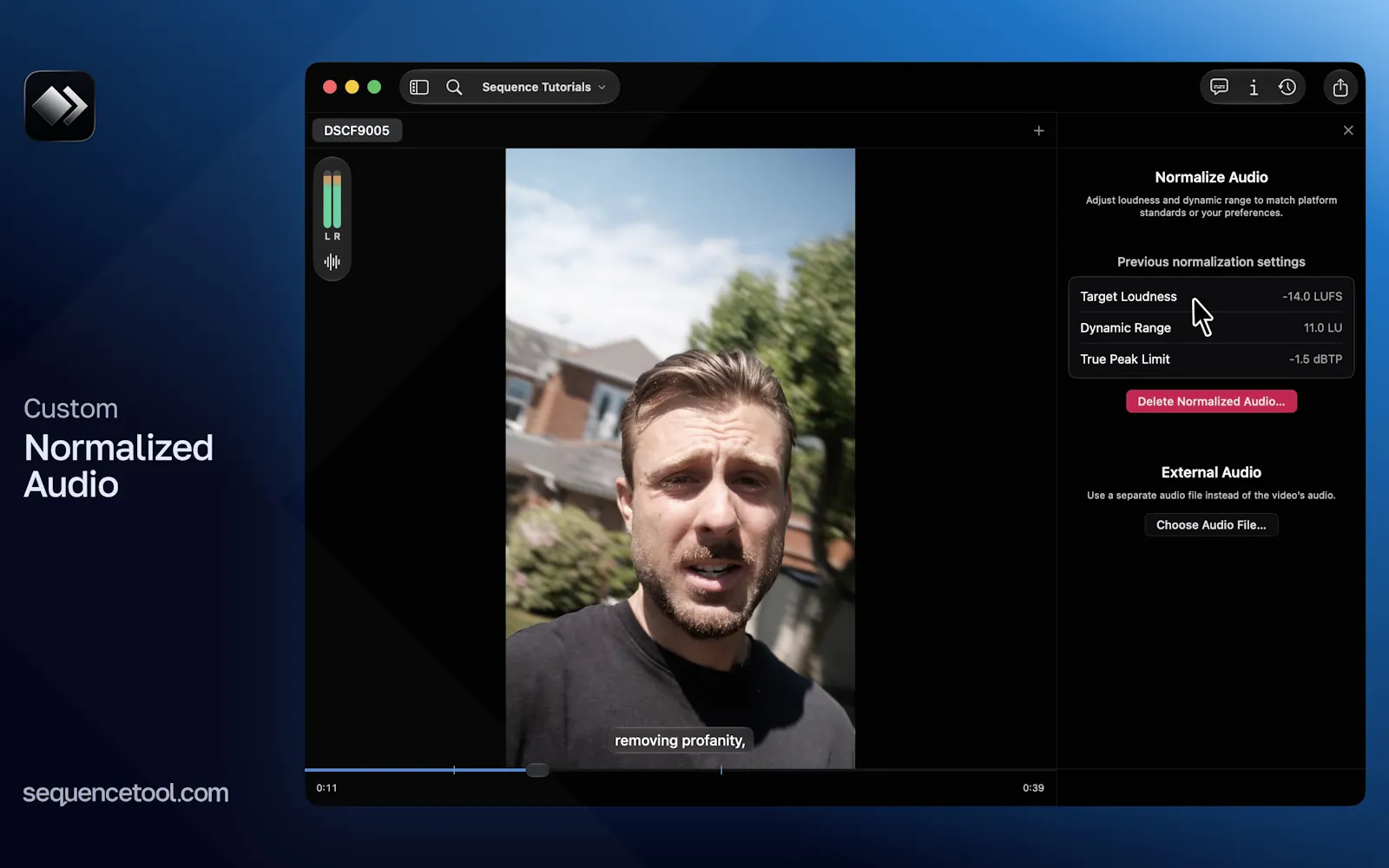
Task: Open the comments speech bubble icon
Action: [x=1220, y=87]
